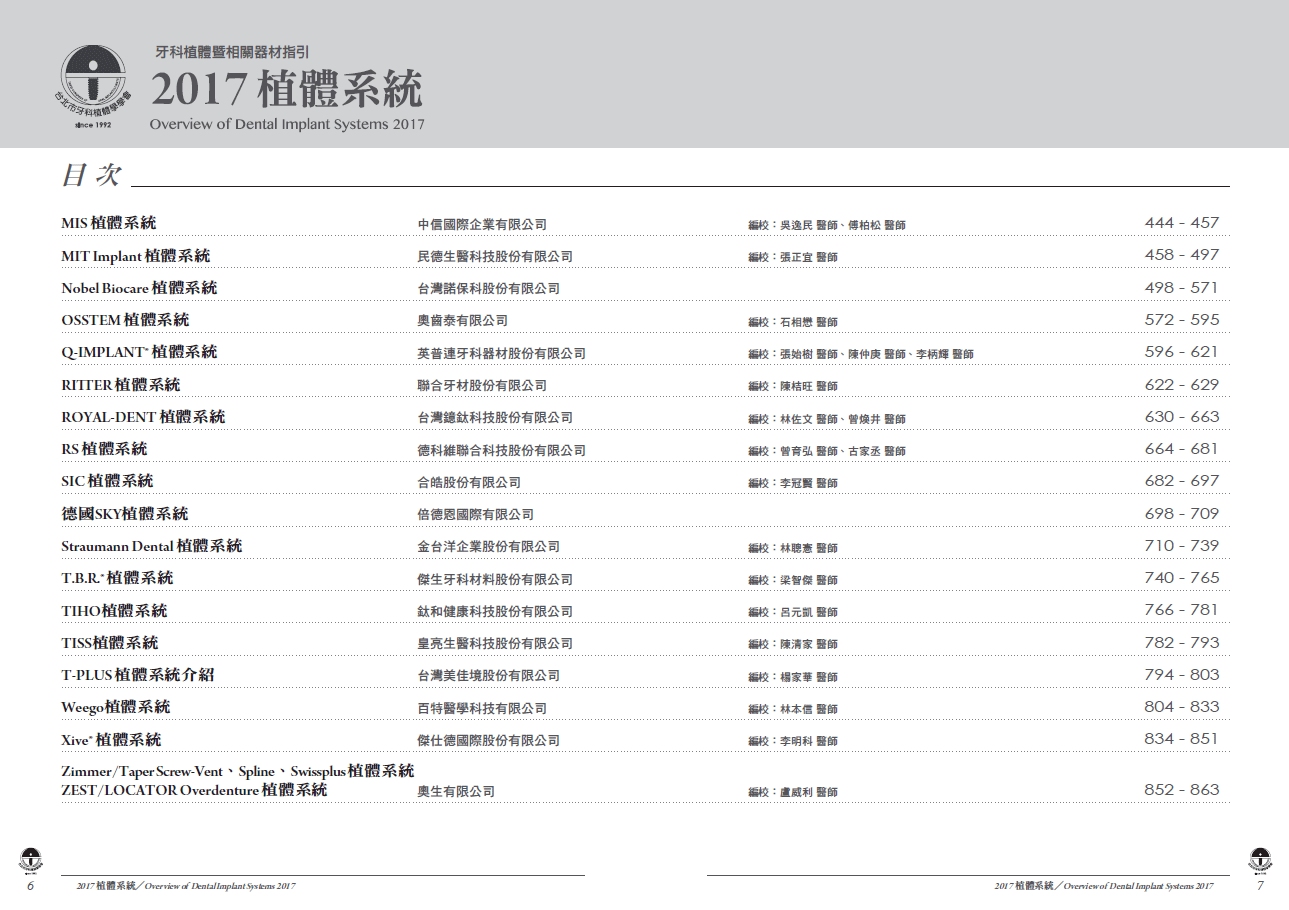Click the small logo beside page number 6
Viewport: 1289px width, 910px height.
(30, 859)
